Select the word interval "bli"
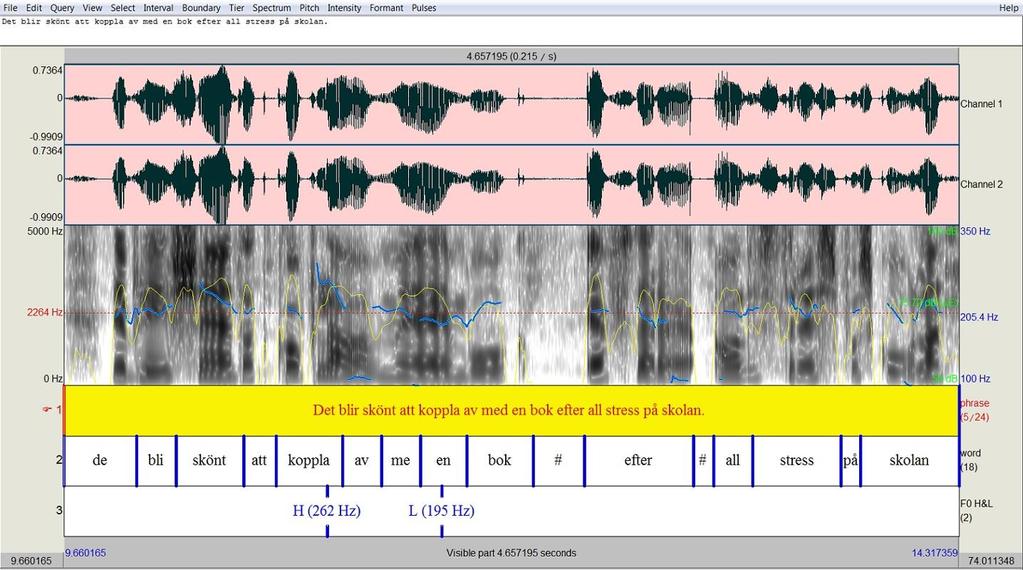This screenshot has width=1023, height=570. [156, 460]
